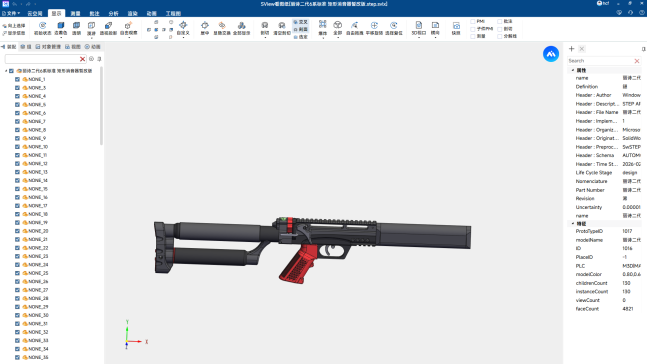Open the cloud space ribbon tab
The image size is (647, 364).
(x=35, y=13)
